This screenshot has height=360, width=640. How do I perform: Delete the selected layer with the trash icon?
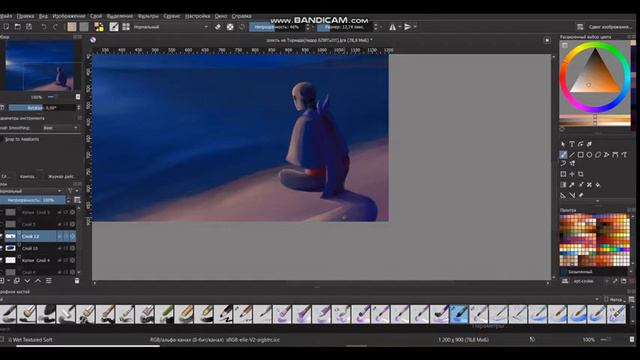point(77,281)
